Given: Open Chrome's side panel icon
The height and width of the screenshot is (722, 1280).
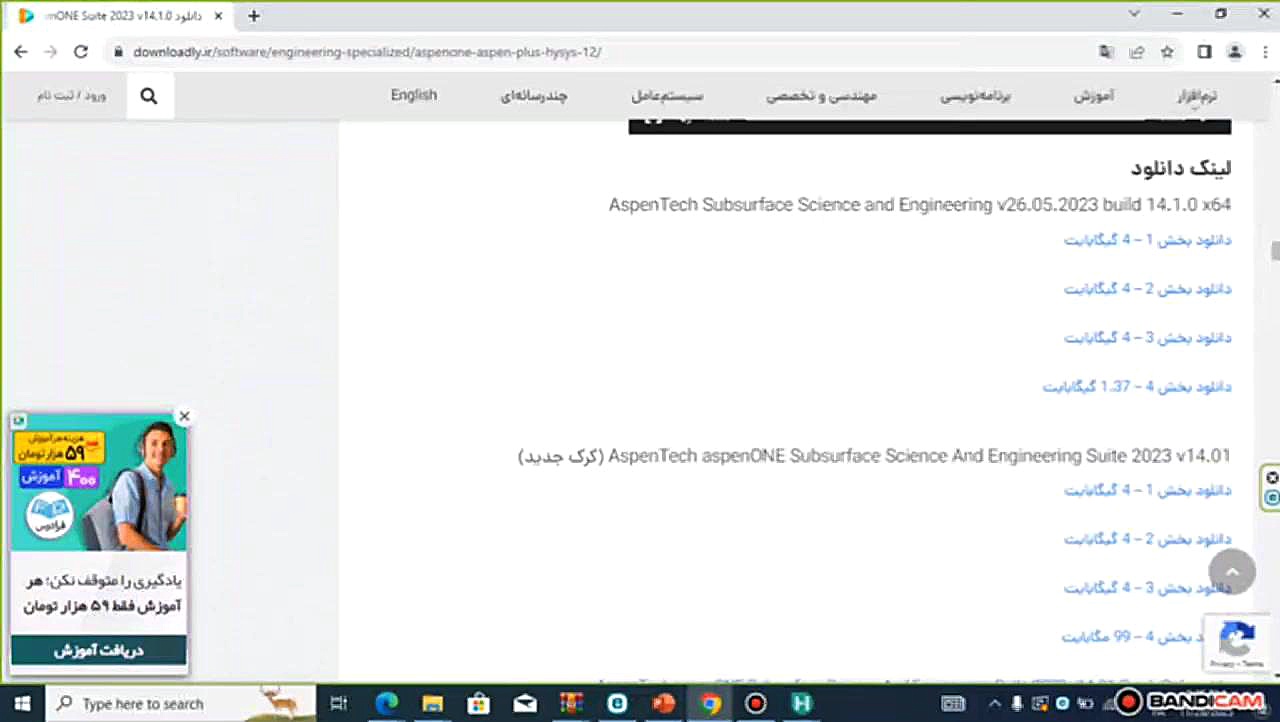Looking at the screenshot, I should tap(1204, 52).
